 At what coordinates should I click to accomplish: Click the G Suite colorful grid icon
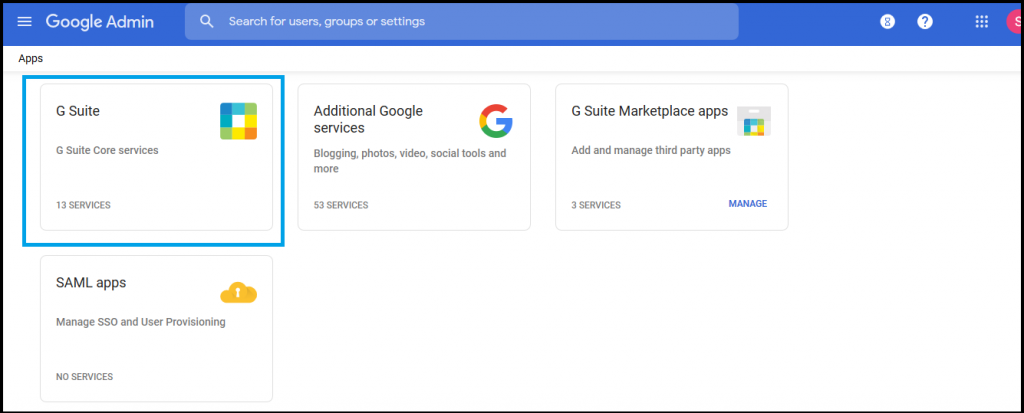pyautogui.click(x=238, y=121)
